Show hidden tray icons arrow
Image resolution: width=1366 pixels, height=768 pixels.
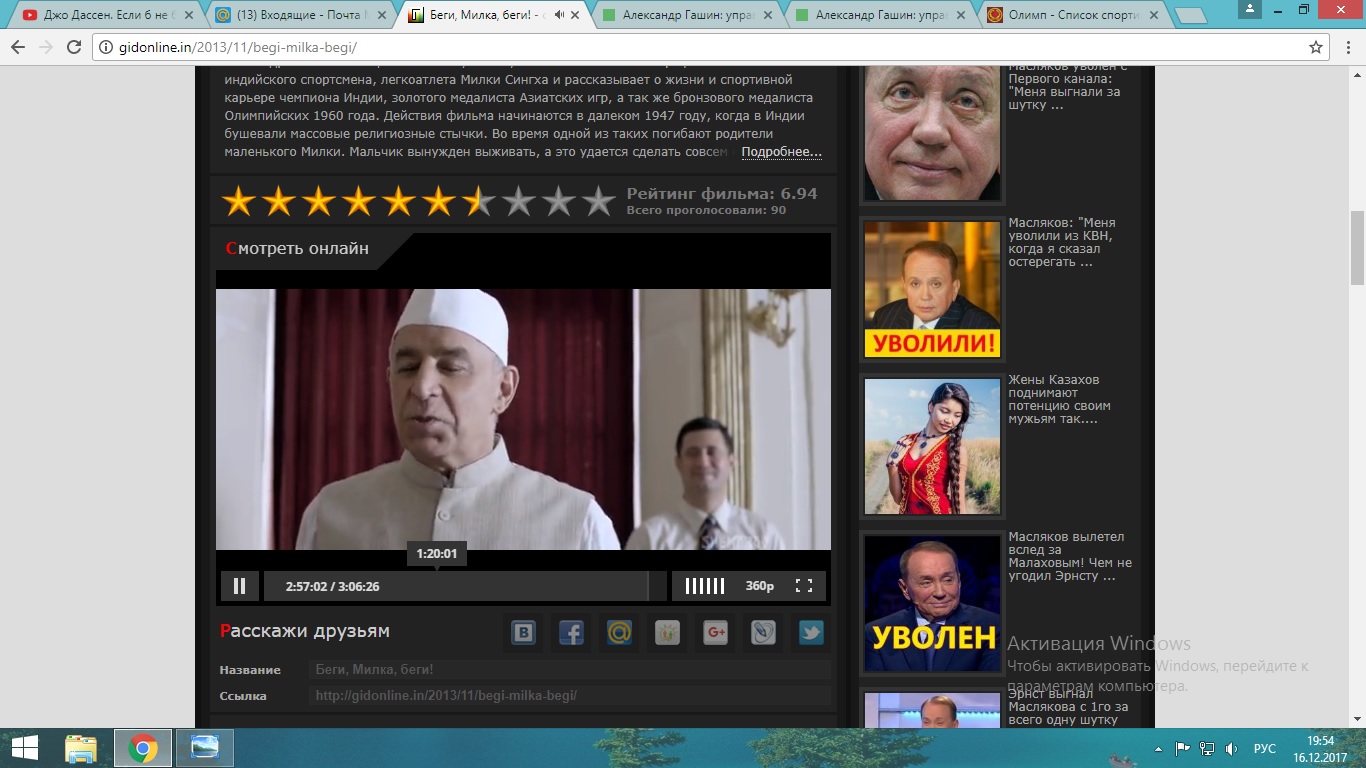pyautogui.click(x=1158, y=748)
